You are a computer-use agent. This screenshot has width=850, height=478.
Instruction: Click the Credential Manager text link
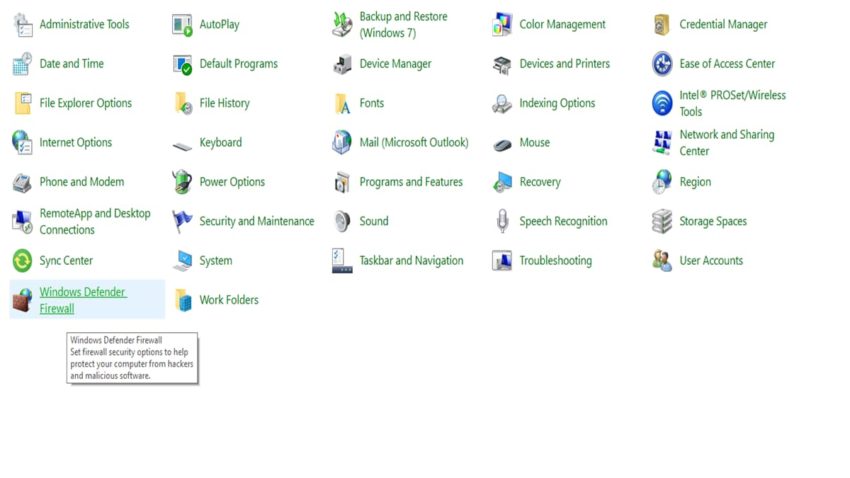pos(723,24)
